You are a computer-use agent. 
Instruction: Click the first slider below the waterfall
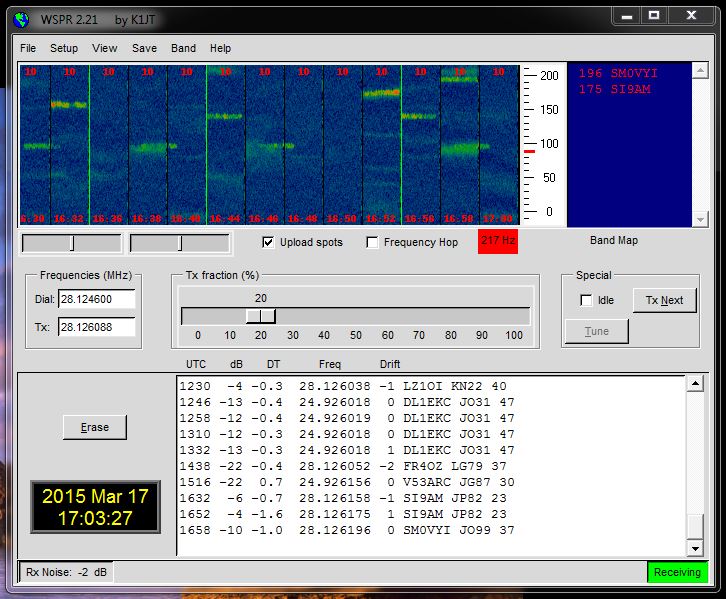pos(71,243)
